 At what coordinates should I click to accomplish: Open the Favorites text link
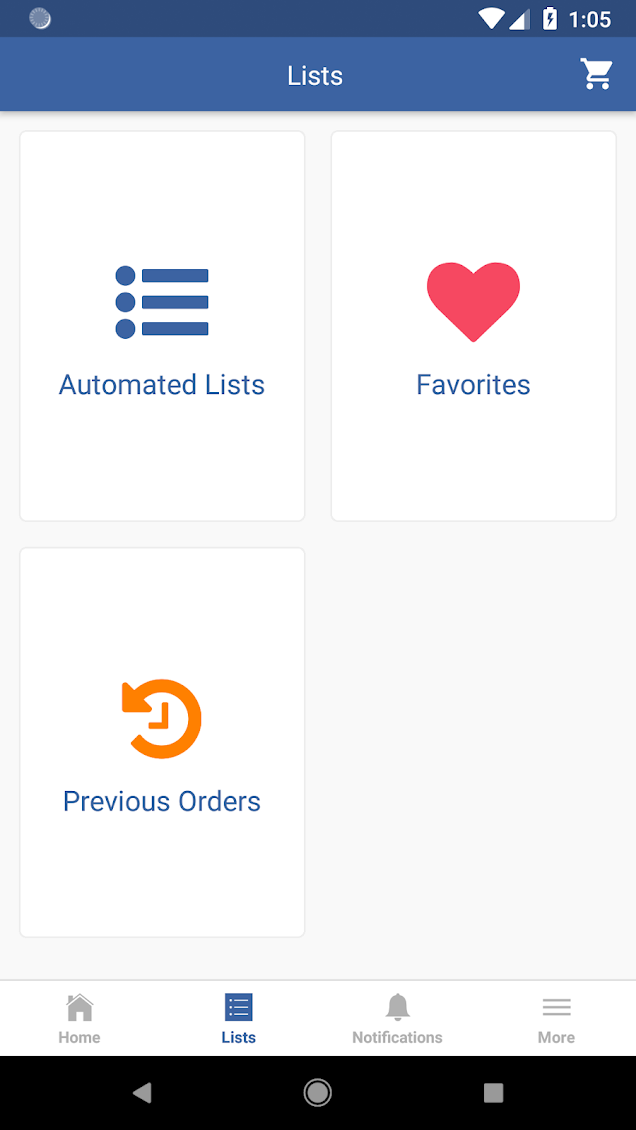click(x=473, y=385)
